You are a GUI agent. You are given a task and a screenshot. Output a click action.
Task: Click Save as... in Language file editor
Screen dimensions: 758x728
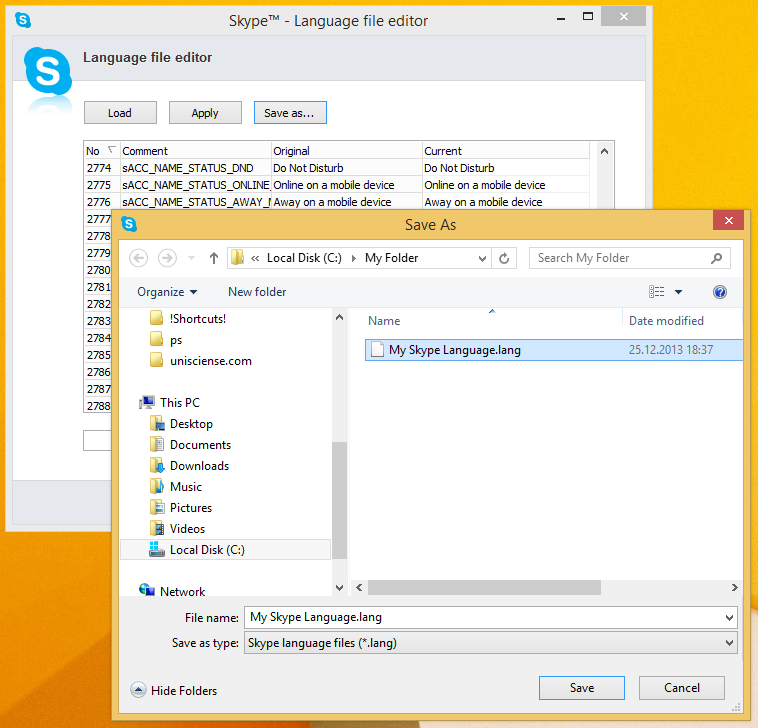[290, 113]
